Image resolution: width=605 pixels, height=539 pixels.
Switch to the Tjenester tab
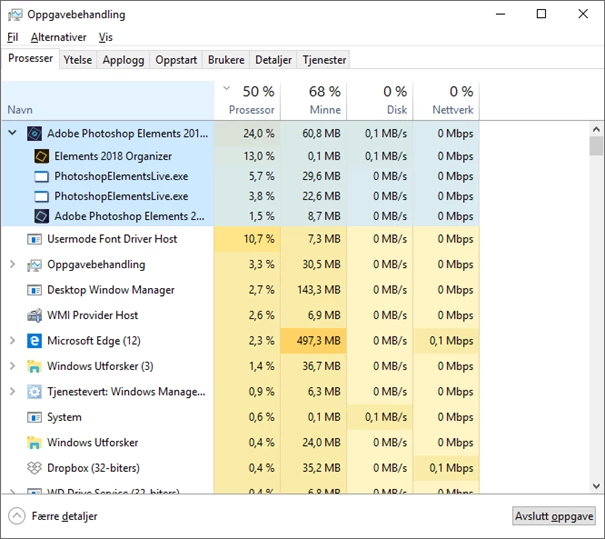[x=324, y=60]
